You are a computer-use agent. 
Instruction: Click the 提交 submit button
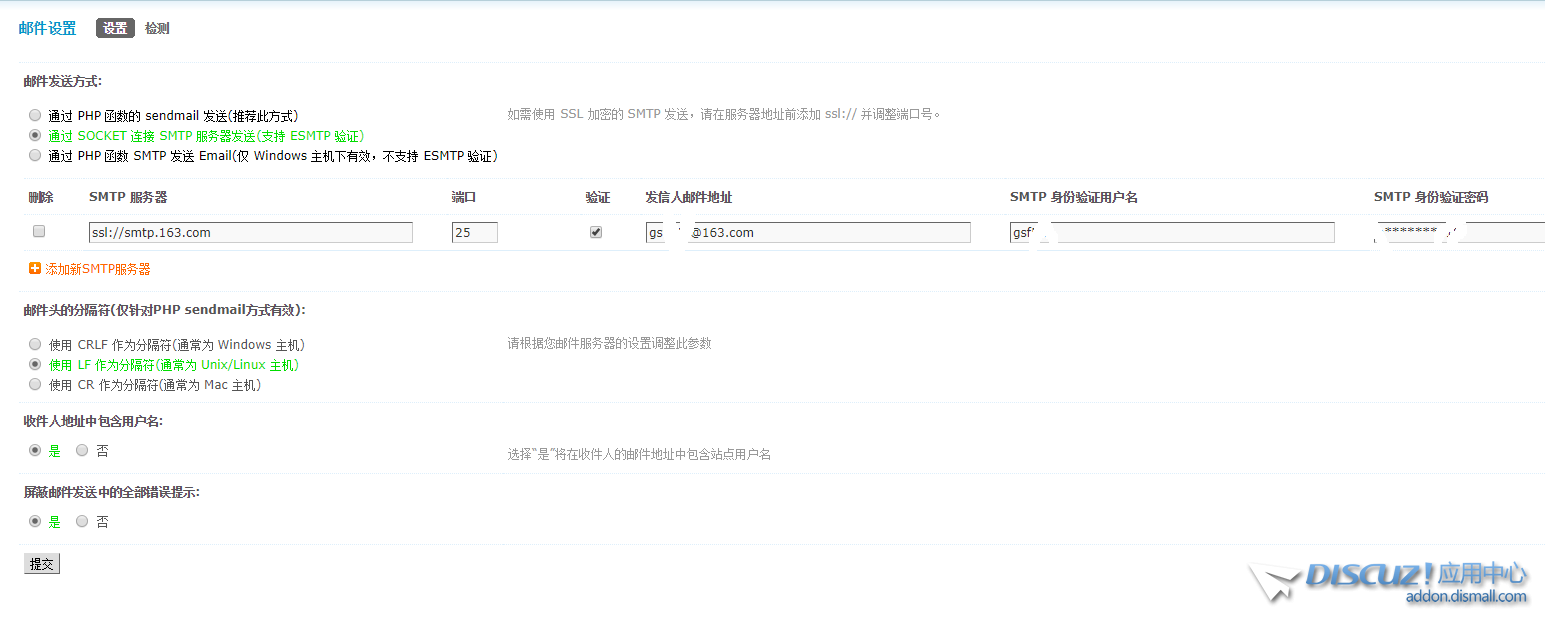[x=42, y=564]
